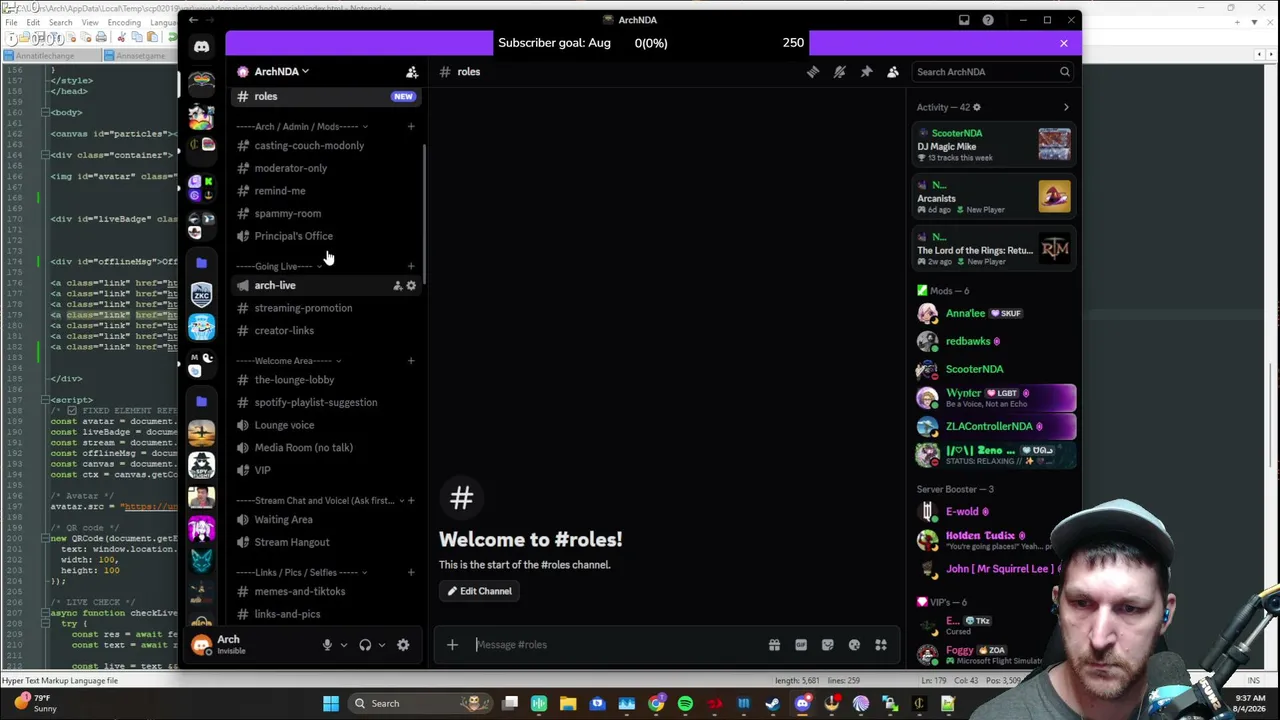Show pinned messages icon

pos(866,72)
